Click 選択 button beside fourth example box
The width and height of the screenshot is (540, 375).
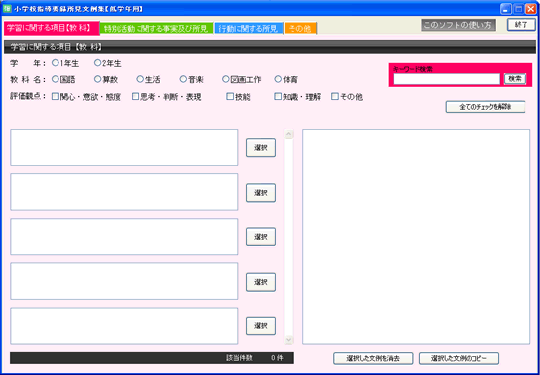pos(261,282)
